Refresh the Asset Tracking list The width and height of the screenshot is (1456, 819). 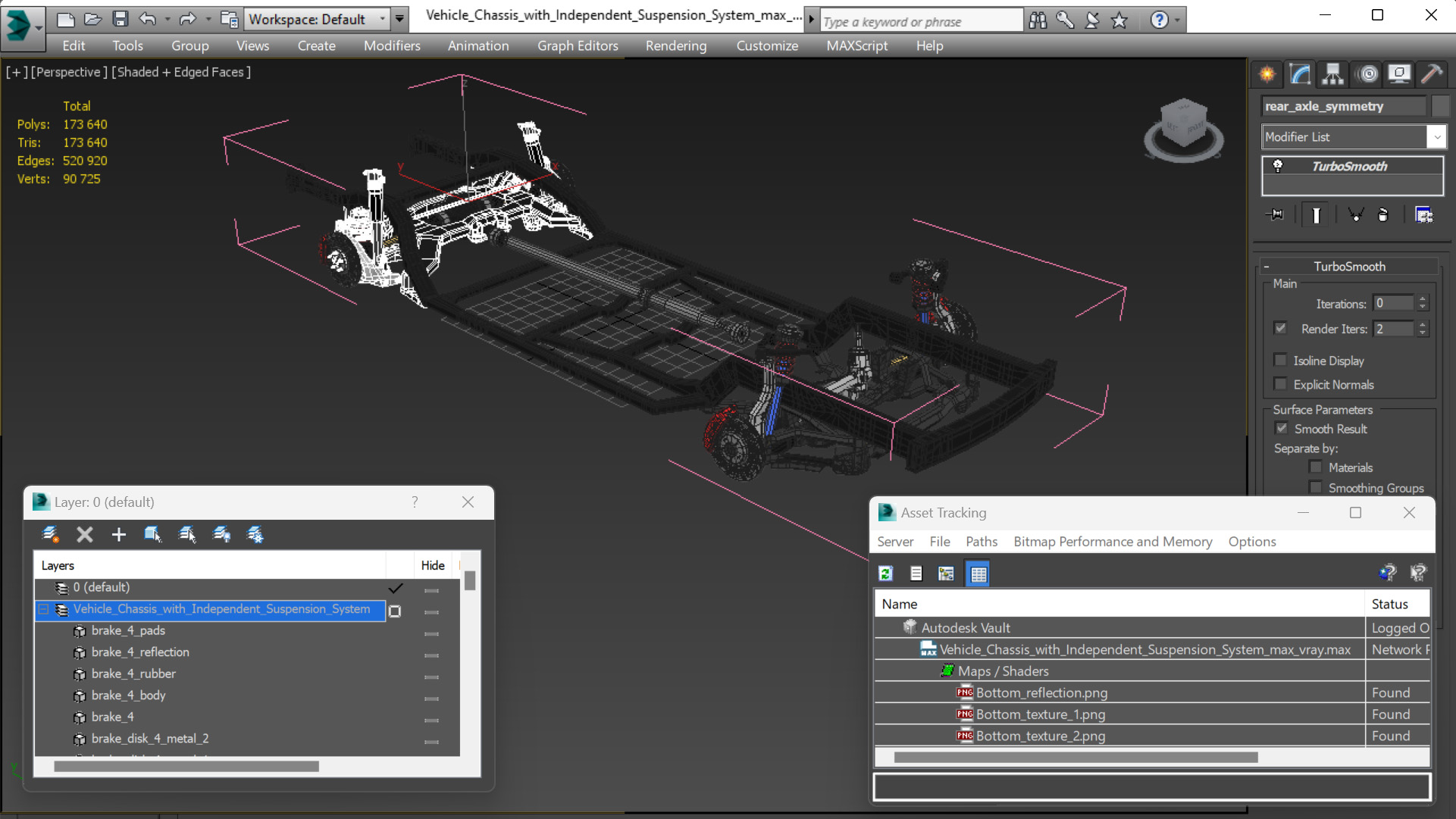[885, 574]
